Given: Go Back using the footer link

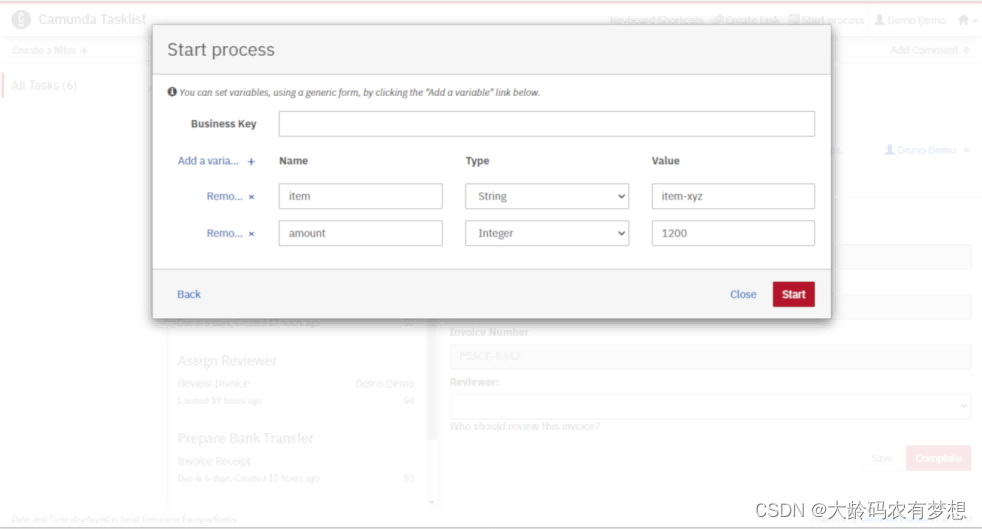Looking at the screenshot, I should click(189, 294).
